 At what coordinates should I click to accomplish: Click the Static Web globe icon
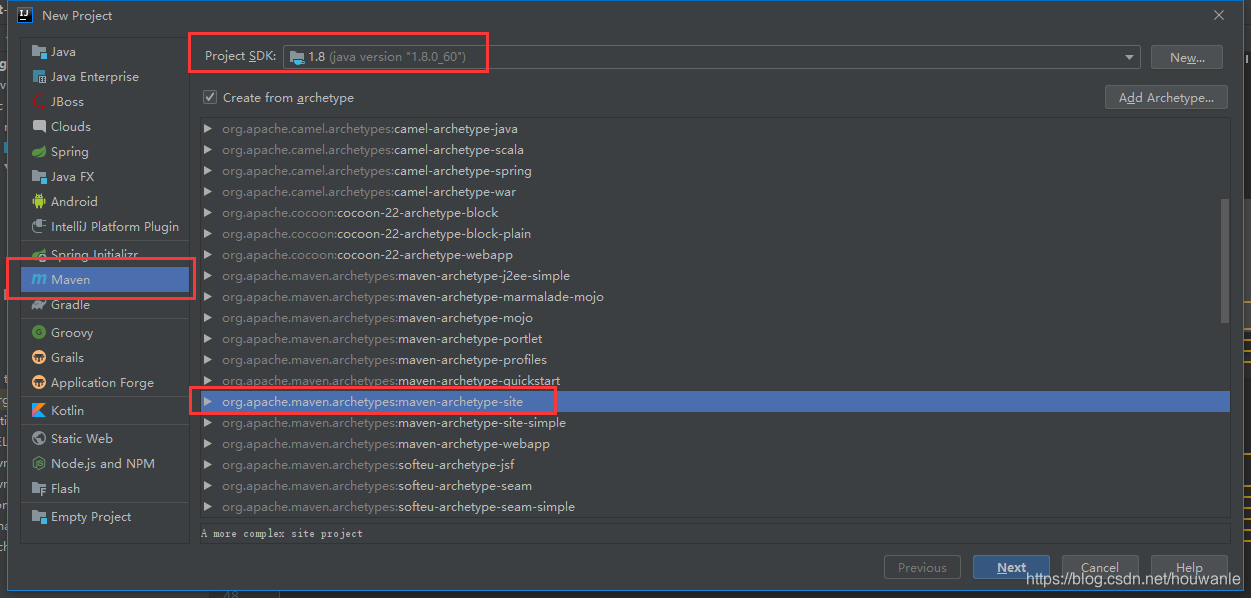click(39, 438)
